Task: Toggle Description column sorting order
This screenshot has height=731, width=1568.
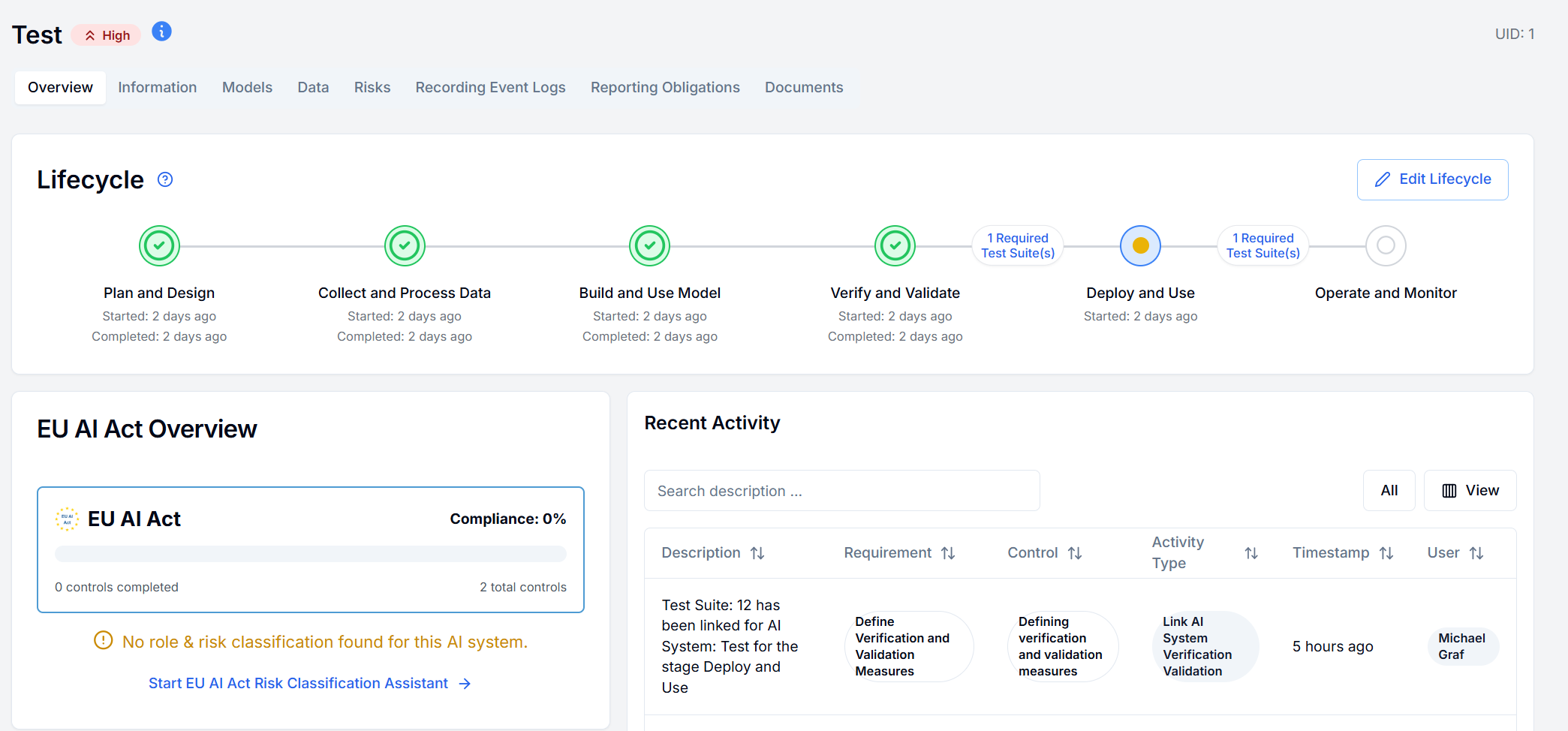Action: click(758, 552)
